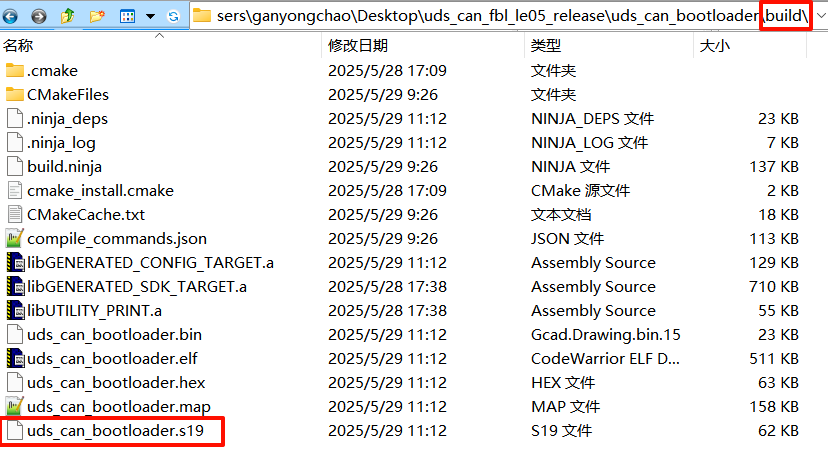Select the uds_can_bootloader.elf file icon

coord(15,359)
